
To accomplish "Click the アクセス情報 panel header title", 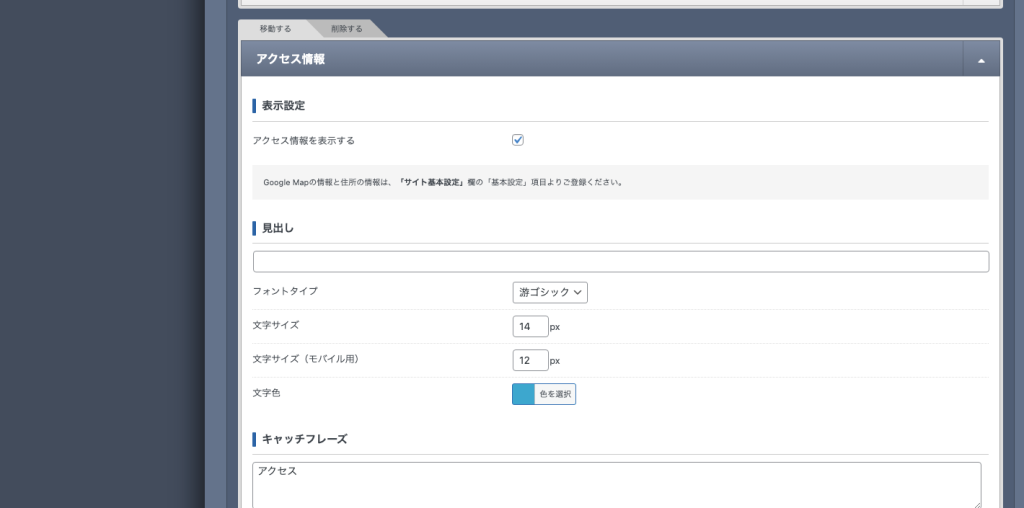I will click(x=291, y=59).
